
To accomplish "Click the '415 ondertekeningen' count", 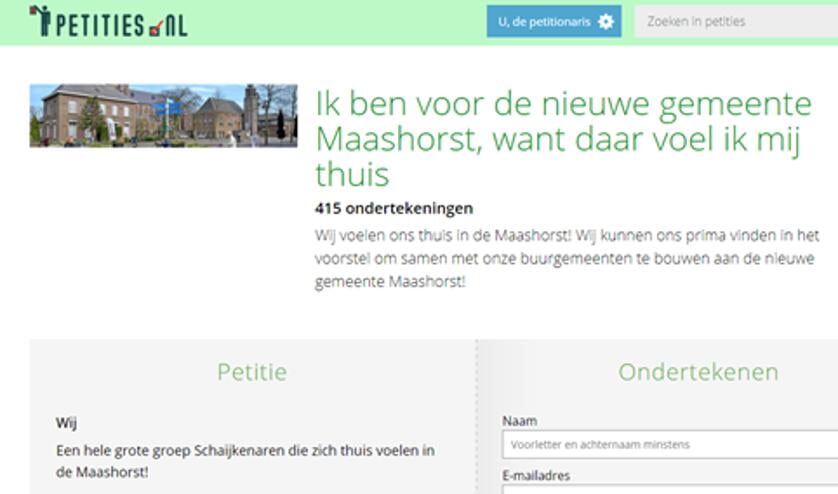I will point(394,208).
